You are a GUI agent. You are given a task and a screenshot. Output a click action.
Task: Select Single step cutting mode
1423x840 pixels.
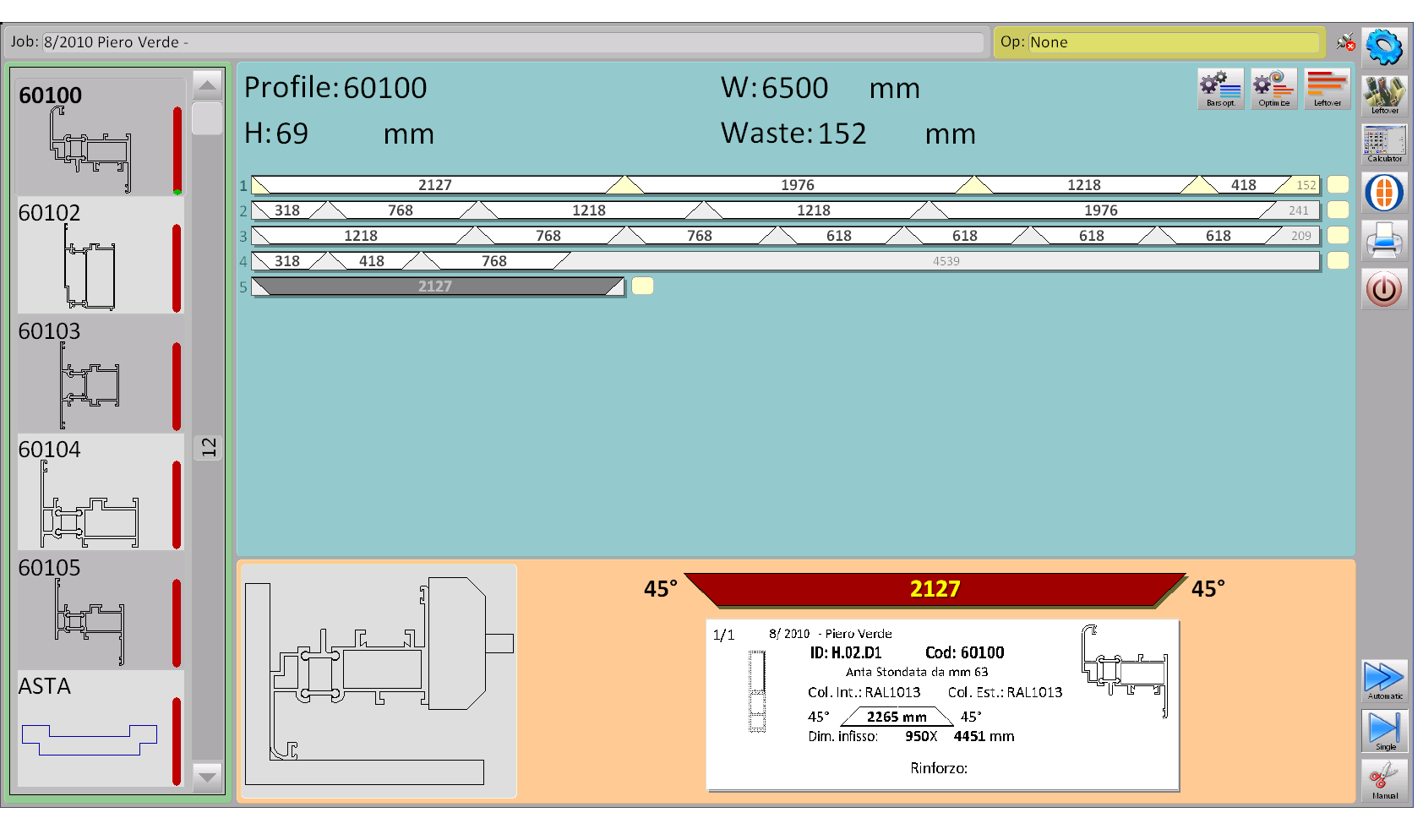tap(1383, 730)
